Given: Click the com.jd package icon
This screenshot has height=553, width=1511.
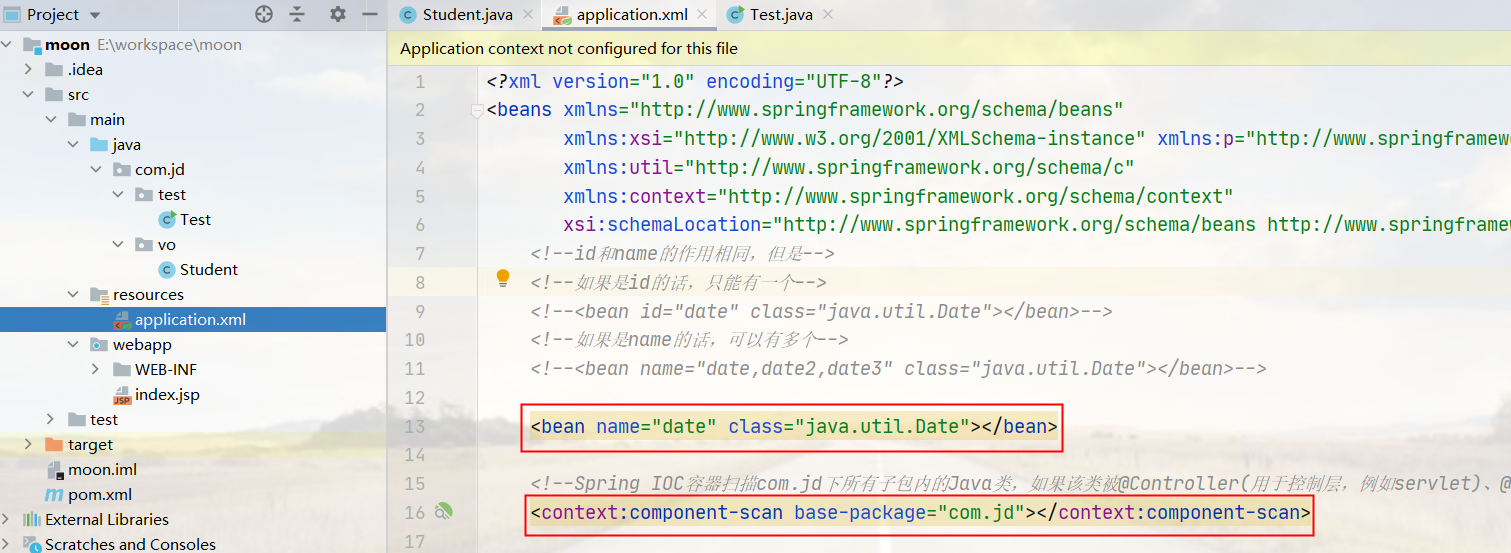Looking at the screenshot, I should coord(122,170).
